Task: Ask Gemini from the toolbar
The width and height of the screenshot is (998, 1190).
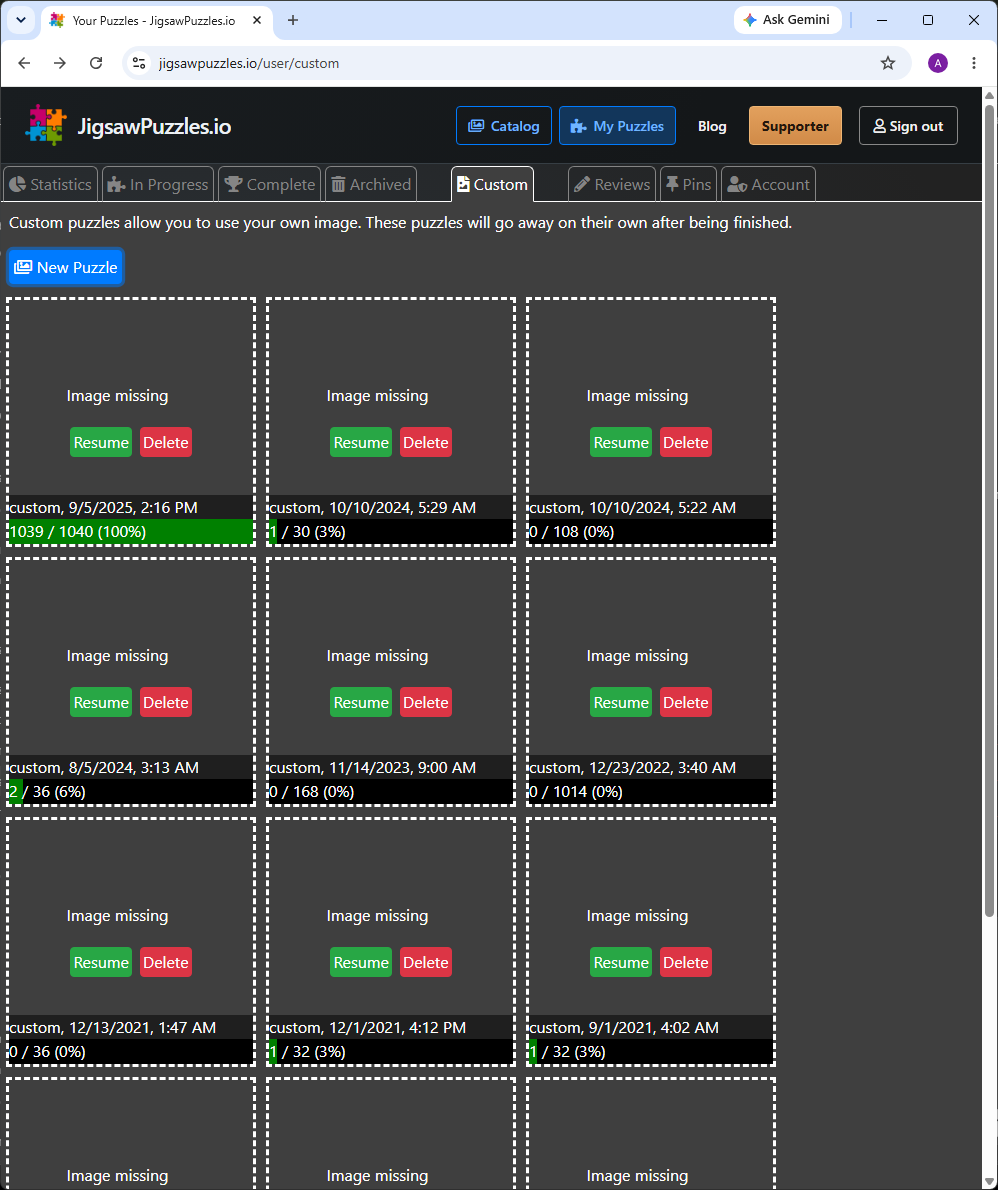Action: [x=787, y=20]
